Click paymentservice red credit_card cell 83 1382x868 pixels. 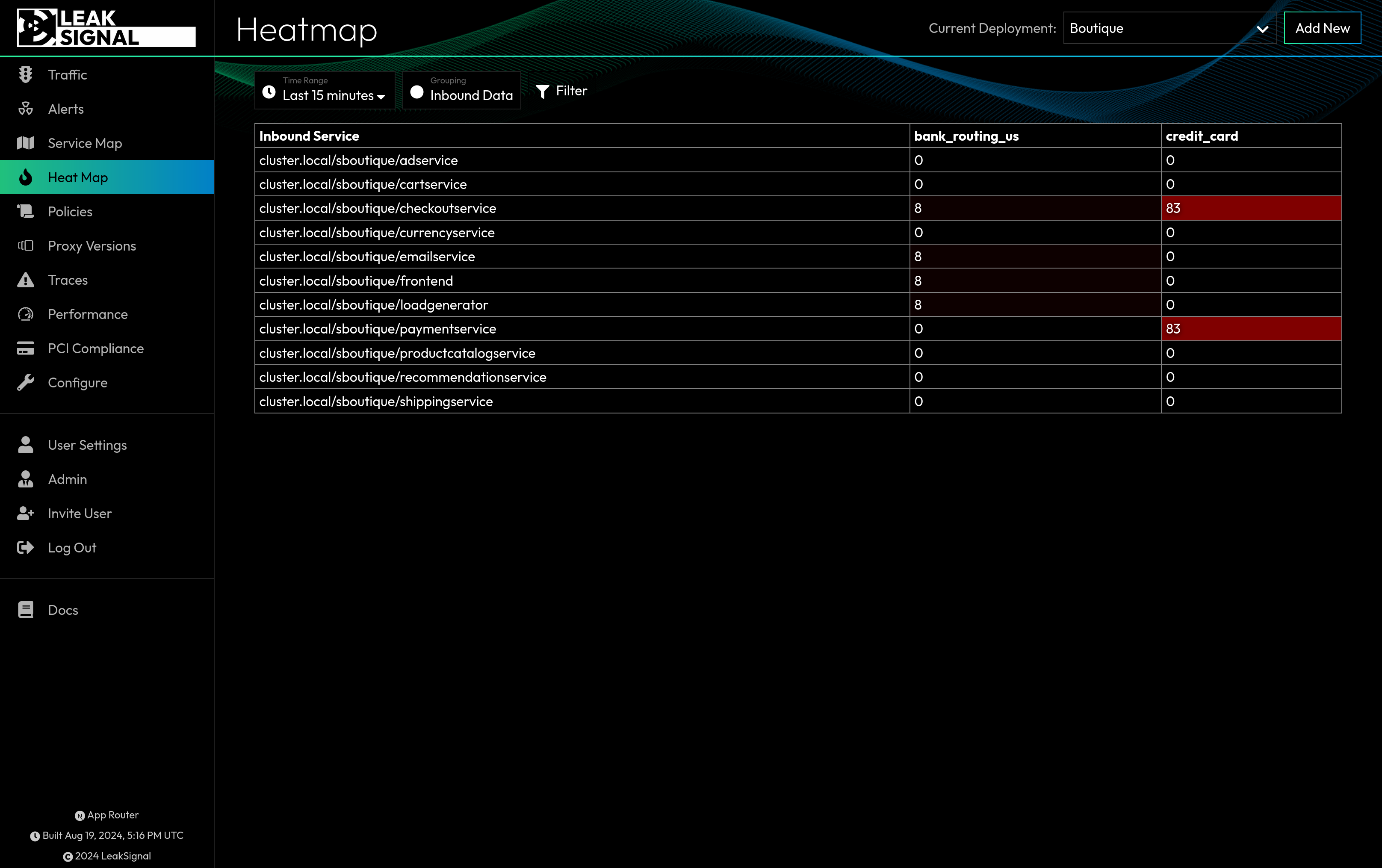coord(1251,328)
